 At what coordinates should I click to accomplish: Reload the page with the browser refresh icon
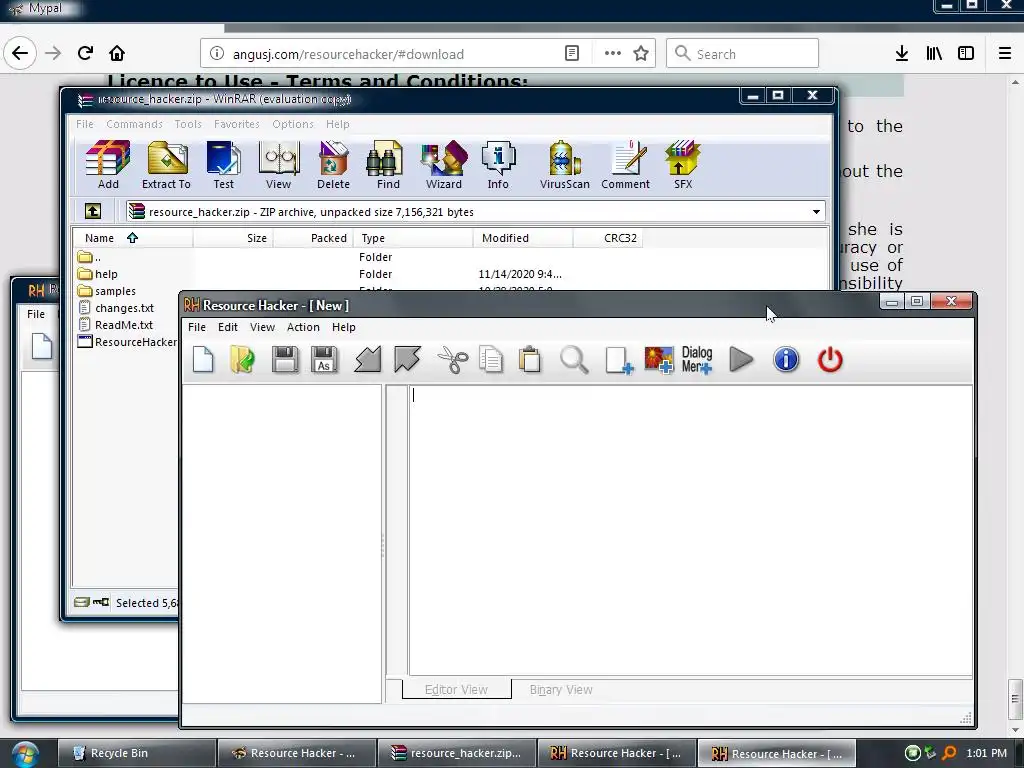[85, 53]
